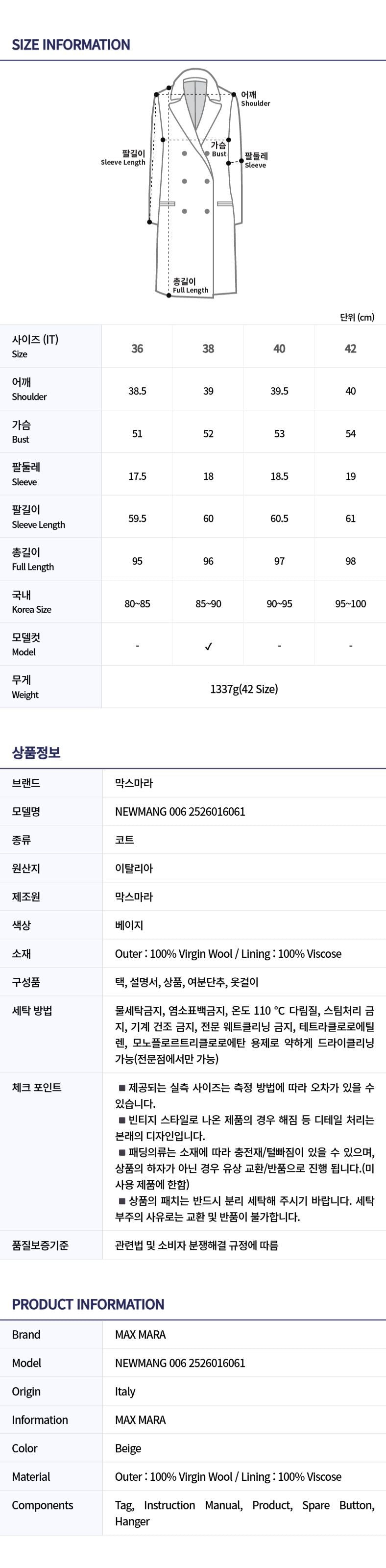Click the Italy origin value
This screenshot has width=386, height=1568.
click(125, 1391)
